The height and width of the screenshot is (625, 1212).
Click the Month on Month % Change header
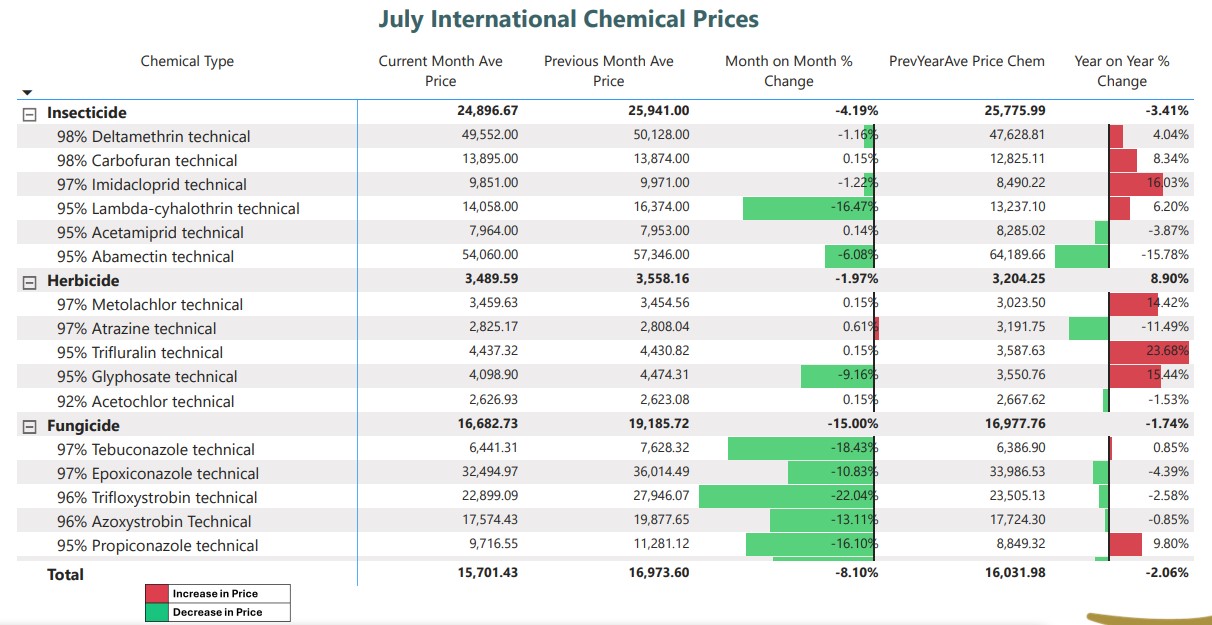coord(788,71)
